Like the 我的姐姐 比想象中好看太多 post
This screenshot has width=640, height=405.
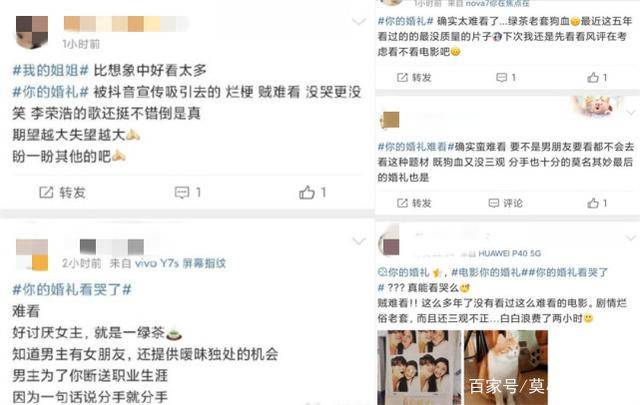point(312,192)
